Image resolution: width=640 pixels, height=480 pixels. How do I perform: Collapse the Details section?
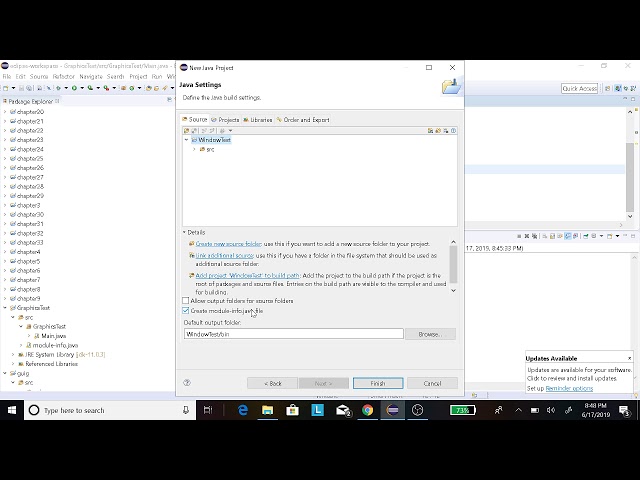(184, 232)
